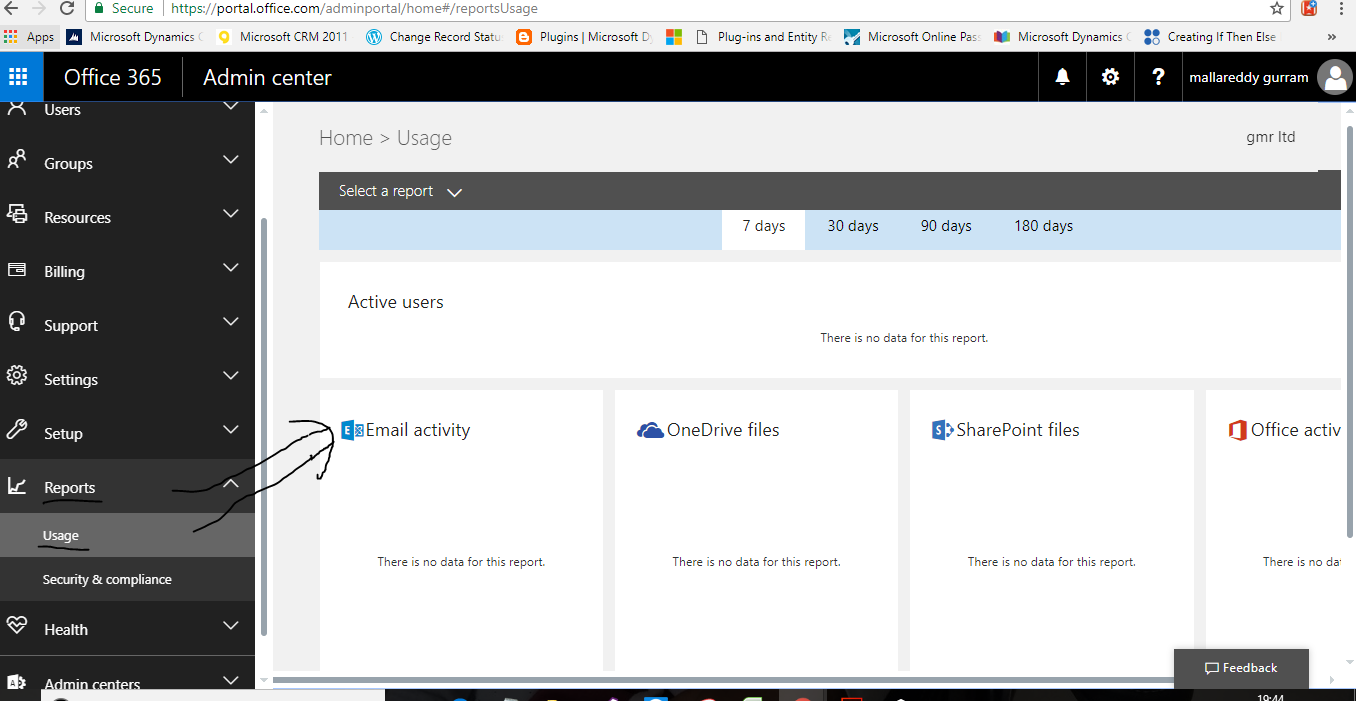
Task: Expand the Billing menu chevron
Action: 231,268
